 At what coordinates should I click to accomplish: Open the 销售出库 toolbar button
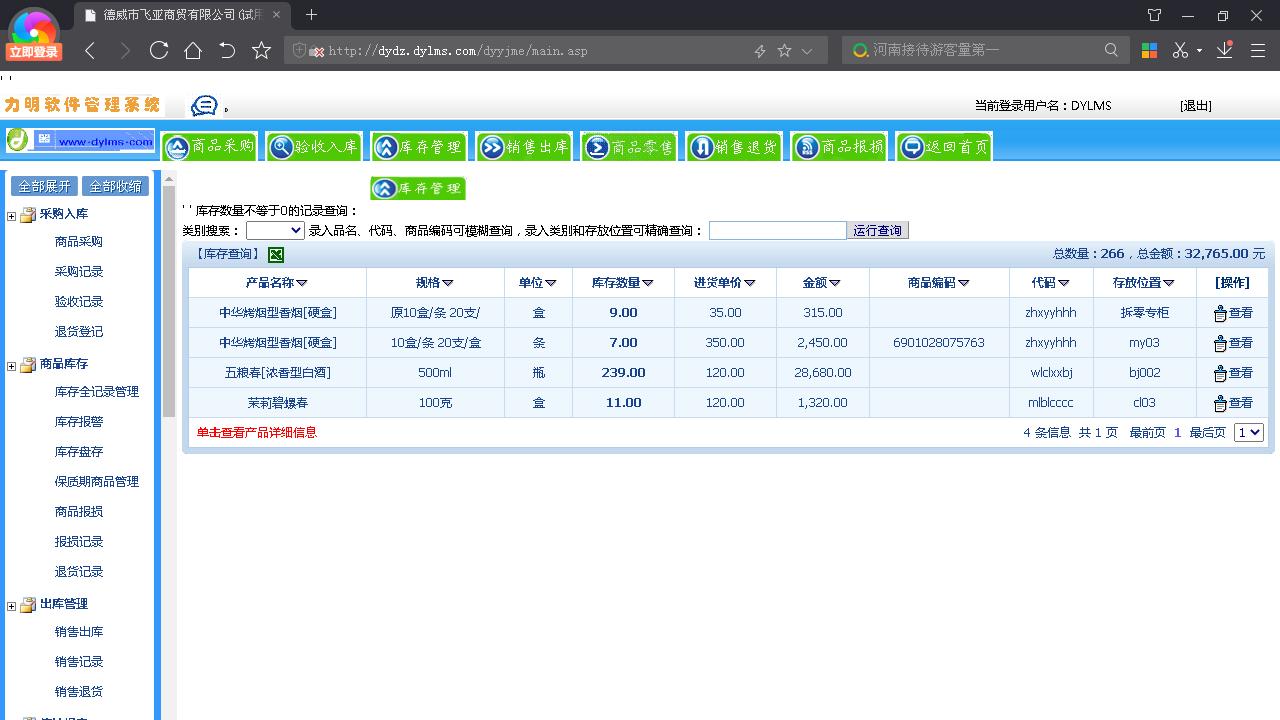pyautogui.click(x=524, y=147)
